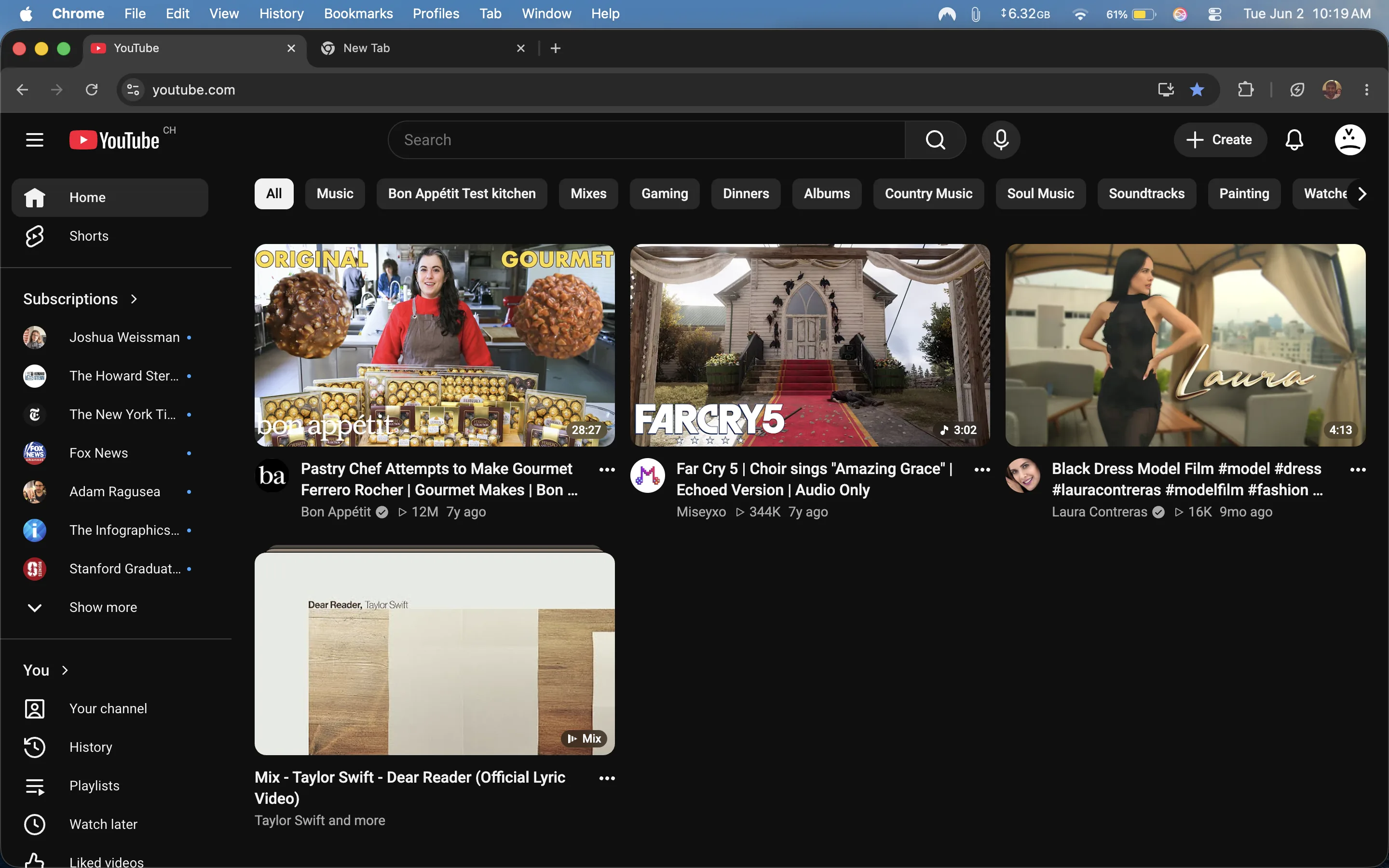Open more options for Far Cry 5 video
1389x868 pixels.
982,470
